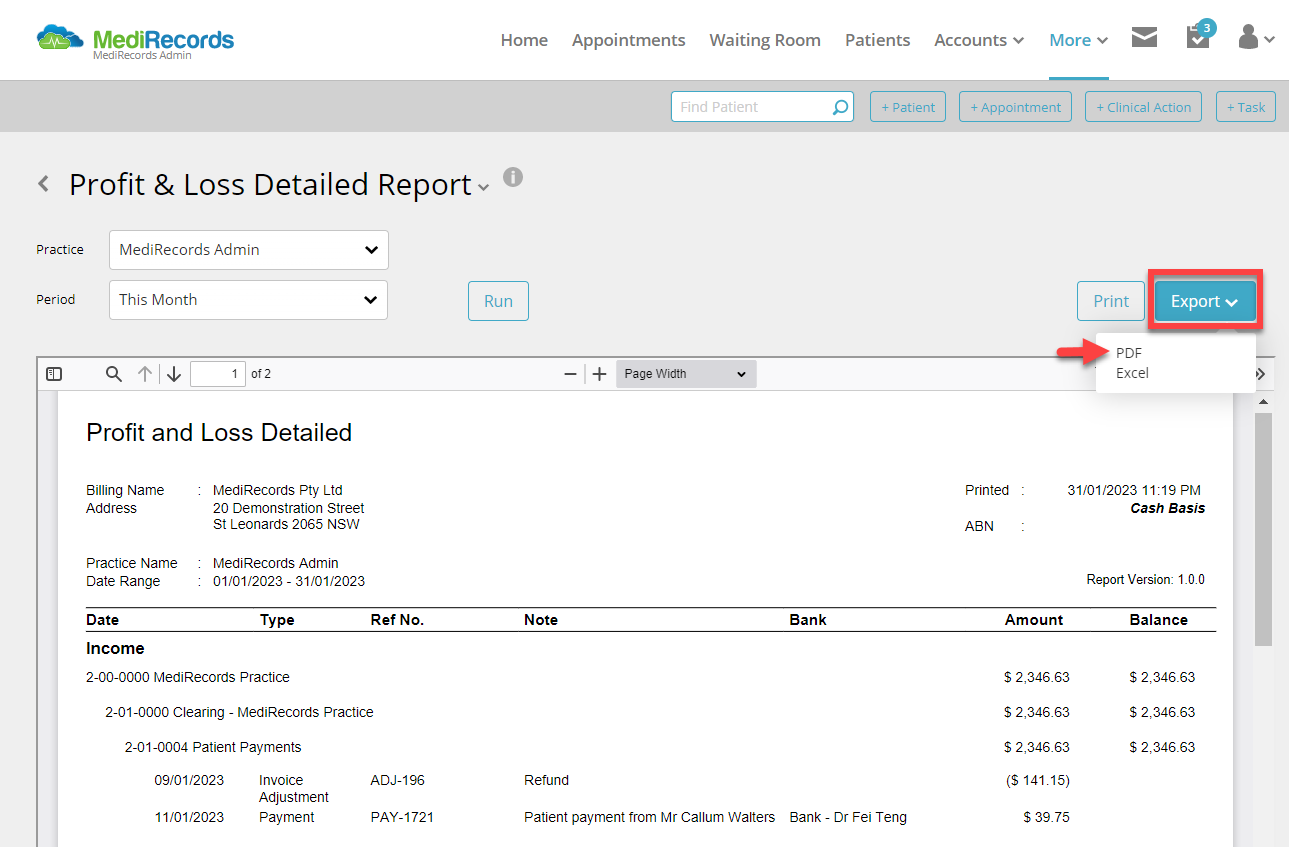
Task: Click the 09/01/2023 date cell
Action: point(189,780)
